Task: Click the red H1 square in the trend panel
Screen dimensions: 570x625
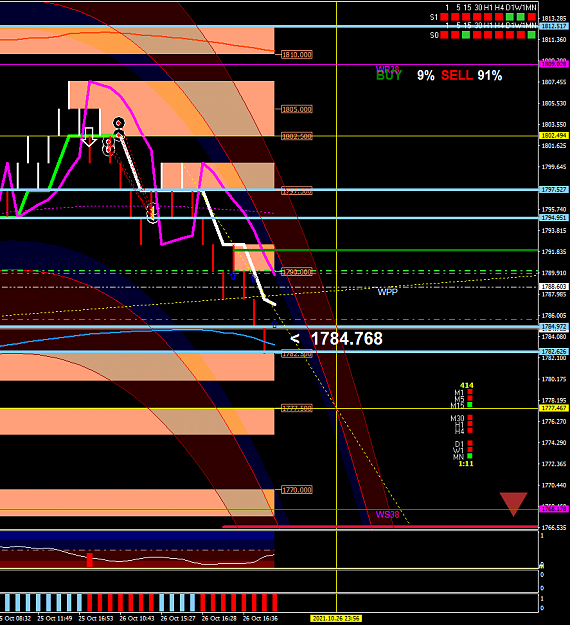Action: pyautogui.click(x=470, y=424)
